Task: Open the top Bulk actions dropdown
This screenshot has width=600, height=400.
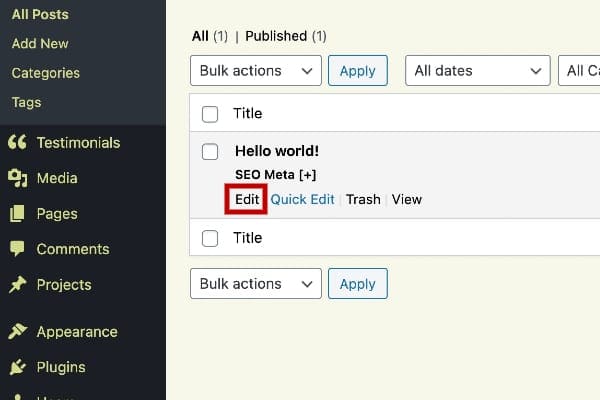Action: tap(255, 71)
